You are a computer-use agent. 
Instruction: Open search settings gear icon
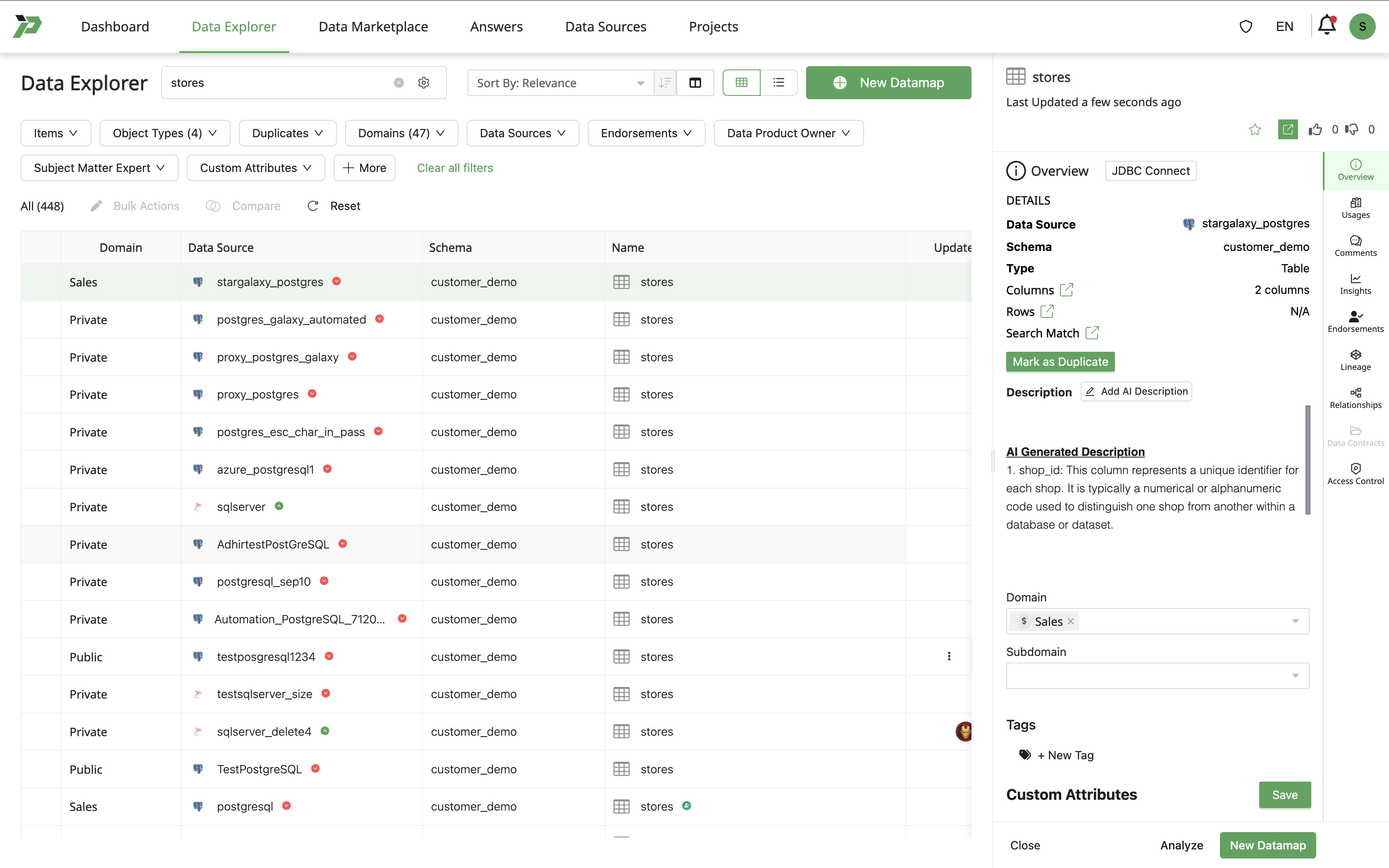pos(424,83)
